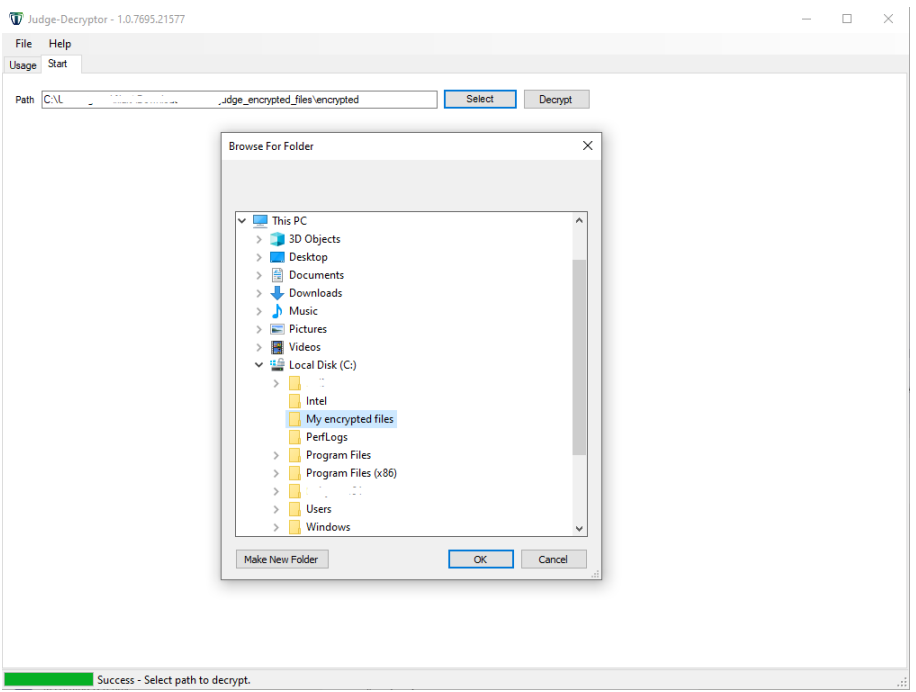Click the 3D Objects folder icon
The height and width of the screenshot is (692, 916).
277,239
